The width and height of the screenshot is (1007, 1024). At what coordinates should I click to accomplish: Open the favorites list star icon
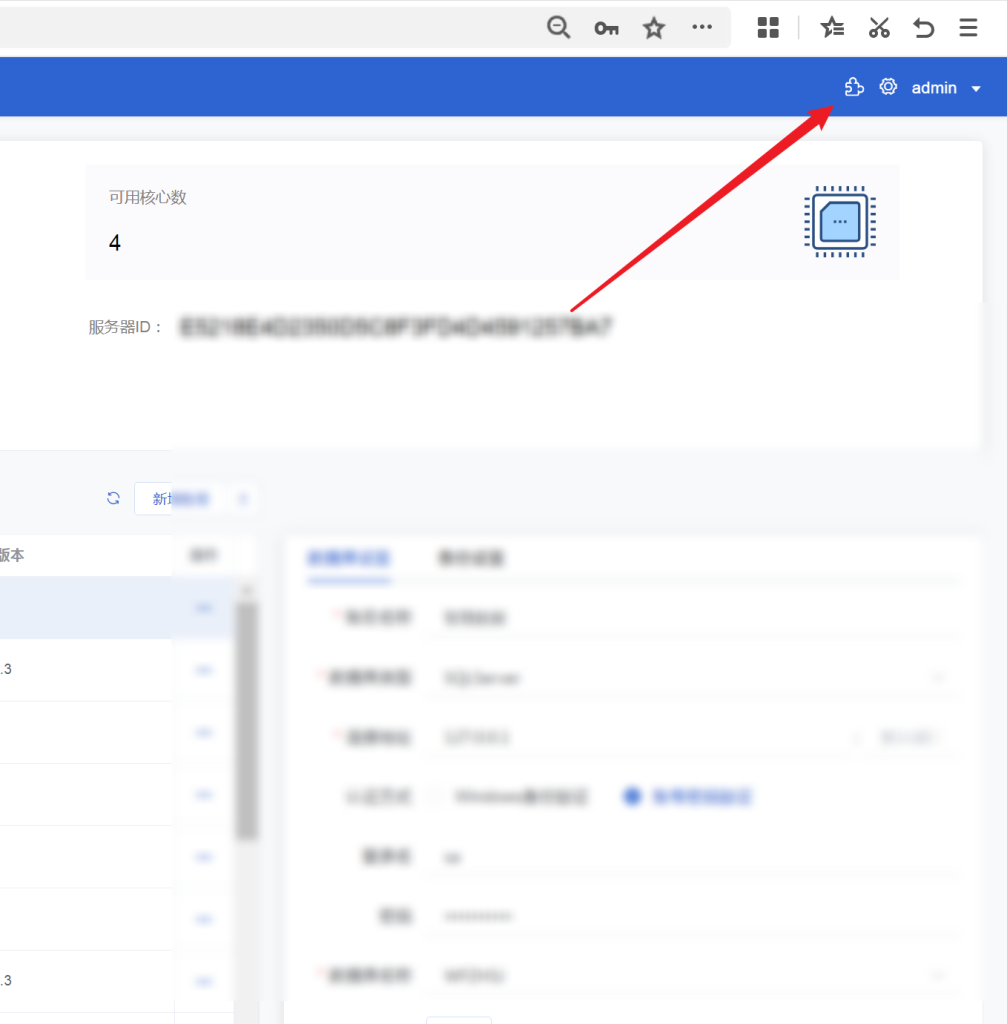[x=832, y=27]
